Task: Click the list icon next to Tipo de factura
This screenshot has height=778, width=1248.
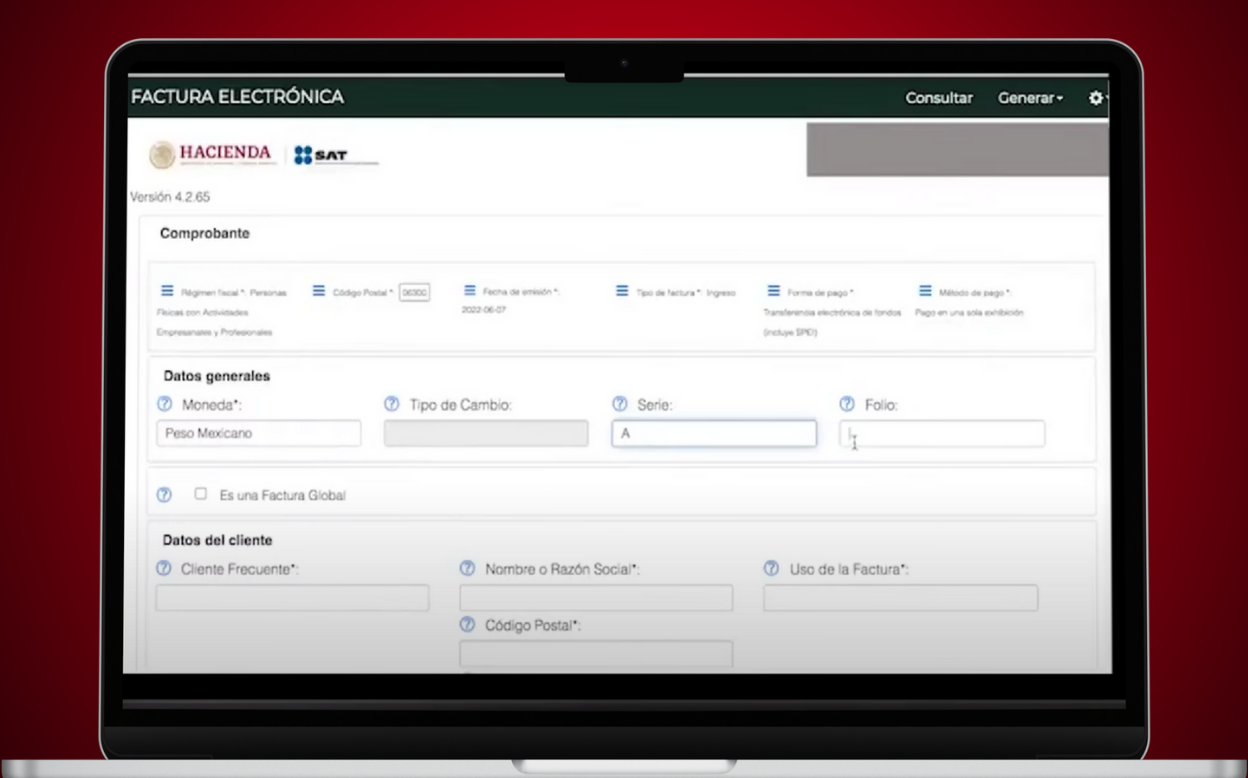Action: coord(622,291)
